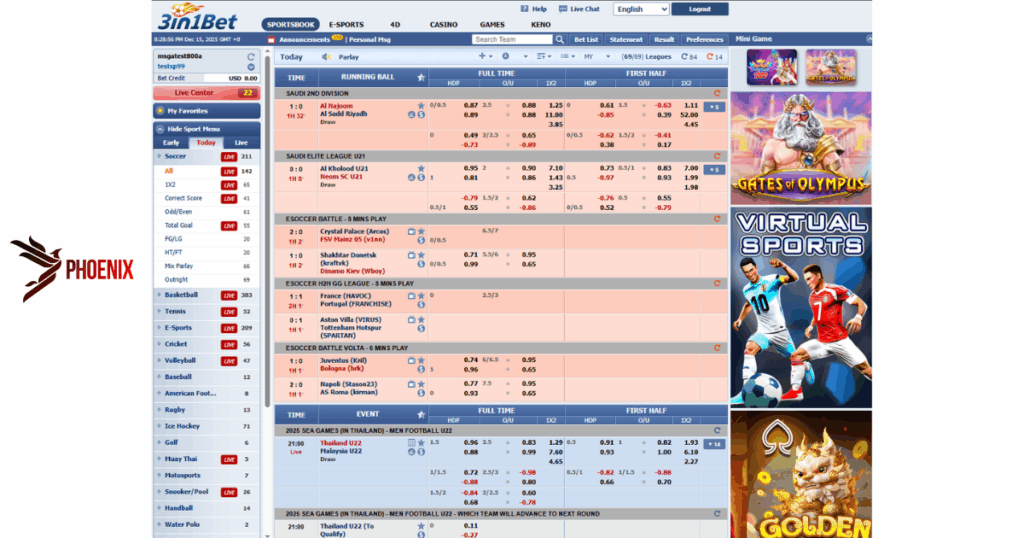Favorite the France (HAVOC) match
This screenshot has width=1024, height=538.
(x=421, y=296)
